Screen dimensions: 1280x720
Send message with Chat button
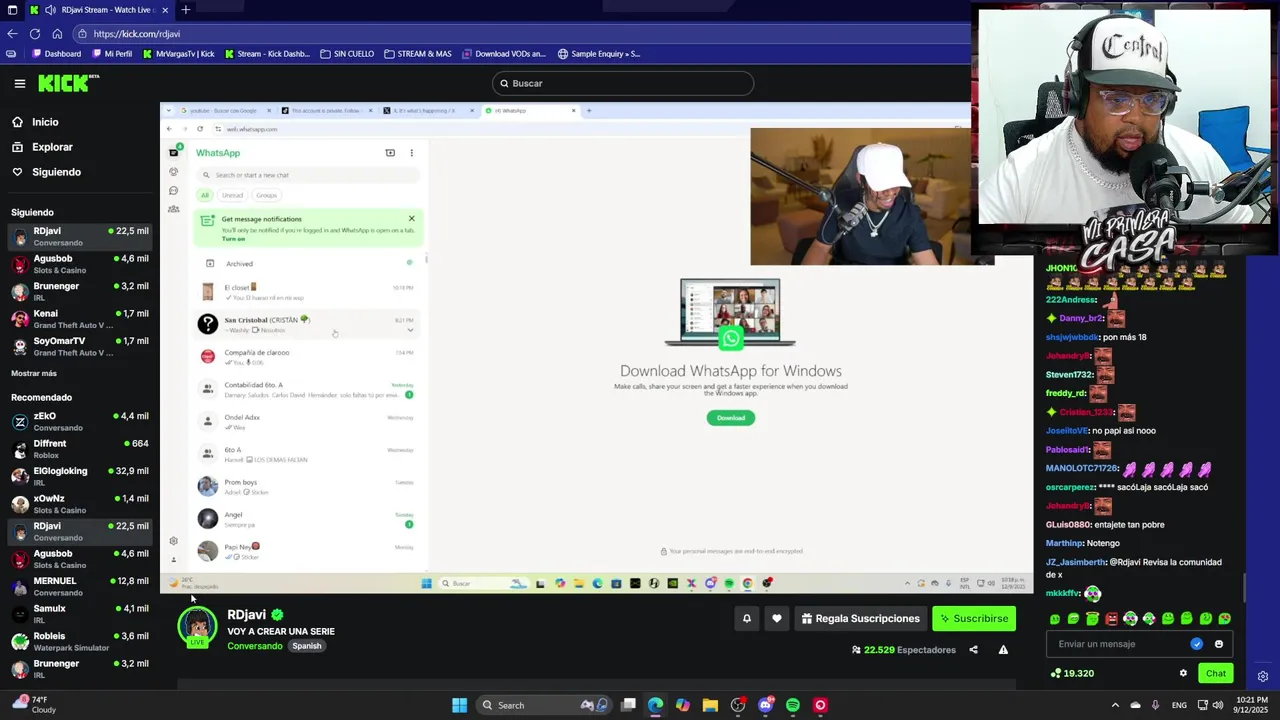click(1215, 673)
